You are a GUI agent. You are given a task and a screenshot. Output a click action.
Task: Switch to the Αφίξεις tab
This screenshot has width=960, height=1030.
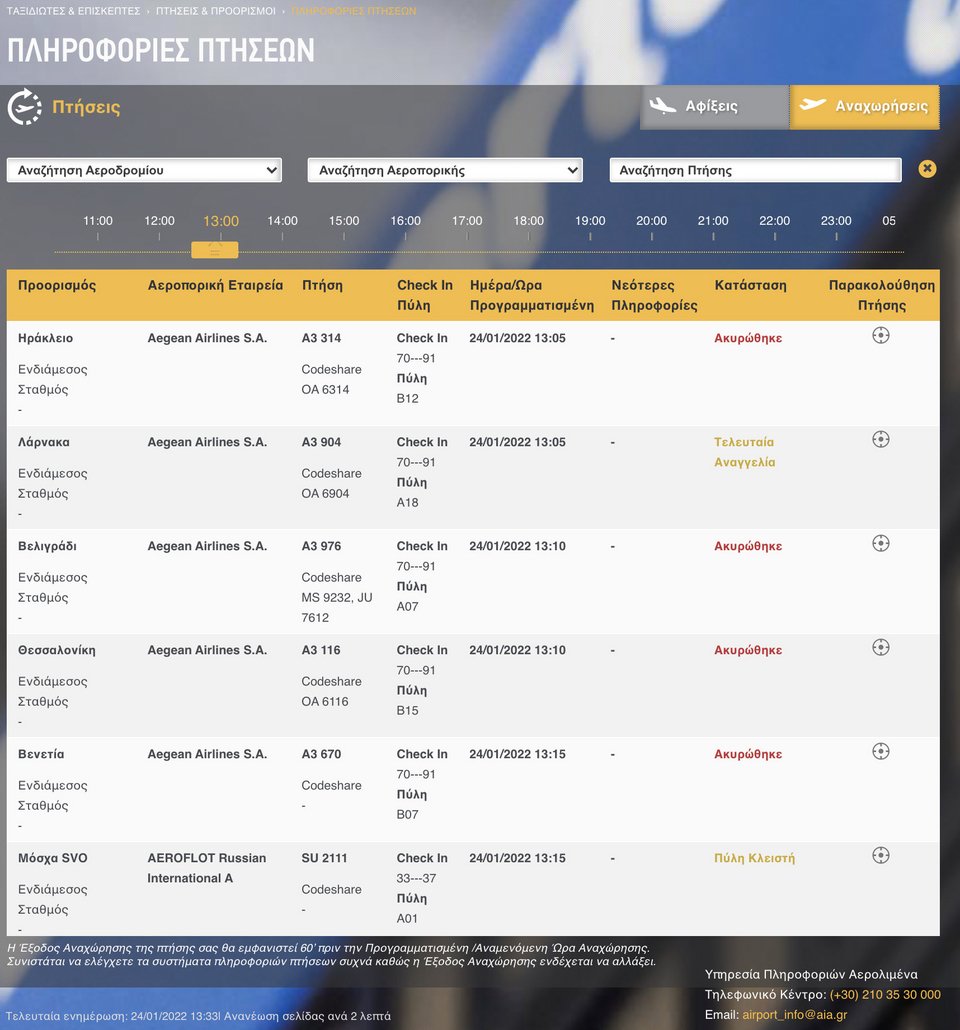tap(714, 106)
